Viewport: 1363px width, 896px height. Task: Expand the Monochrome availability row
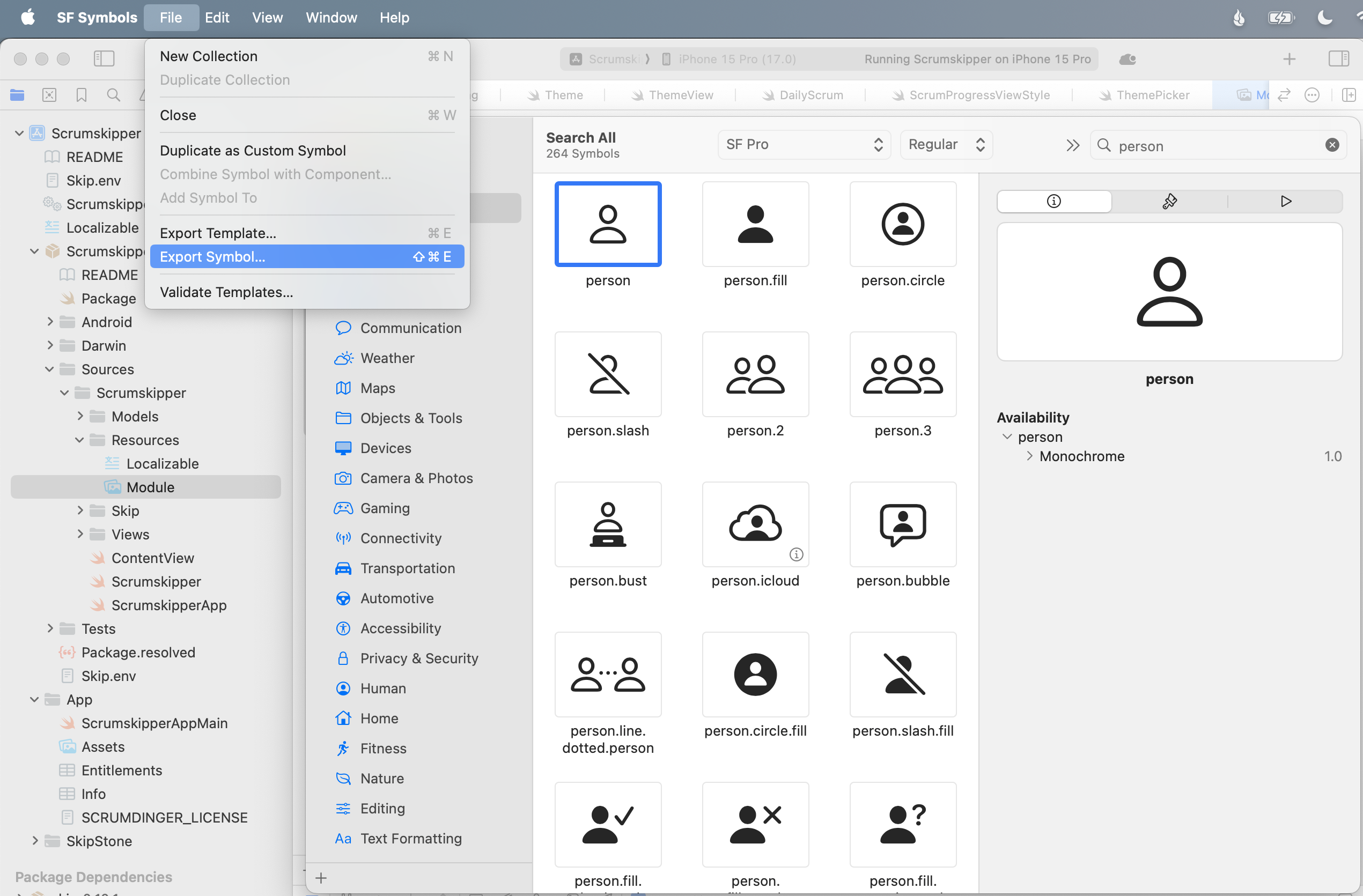1029,456
